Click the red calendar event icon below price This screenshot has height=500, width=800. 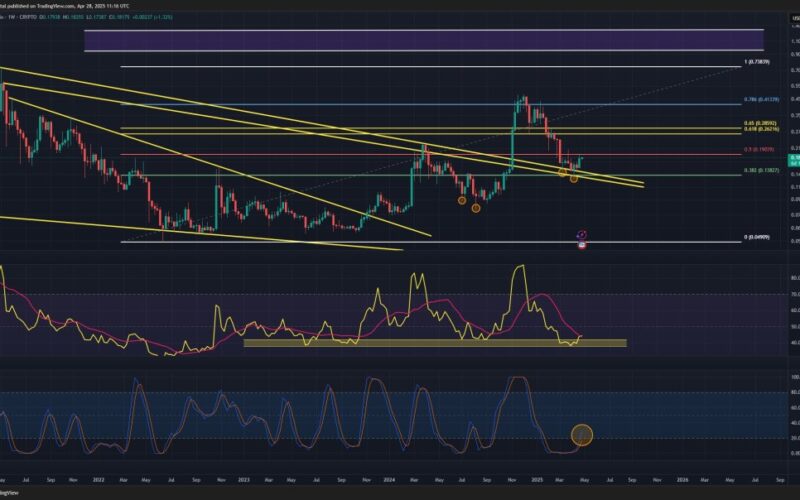582,245
